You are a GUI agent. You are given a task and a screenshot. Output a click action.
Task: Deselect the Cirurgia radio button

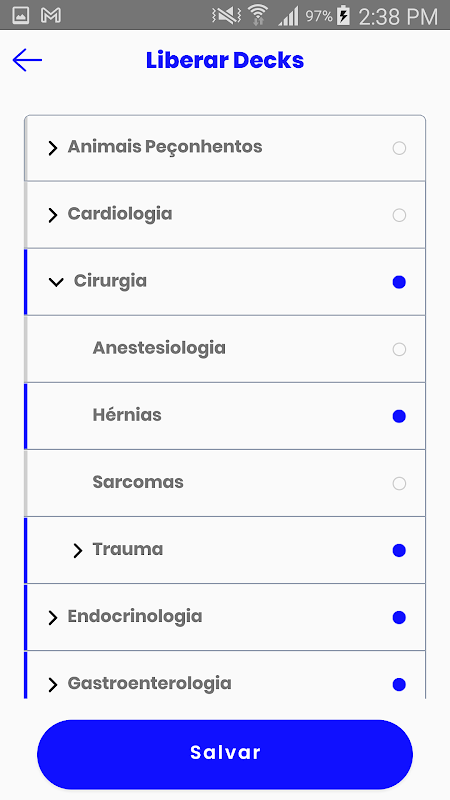pyautogui.click(x=399, y=282)
